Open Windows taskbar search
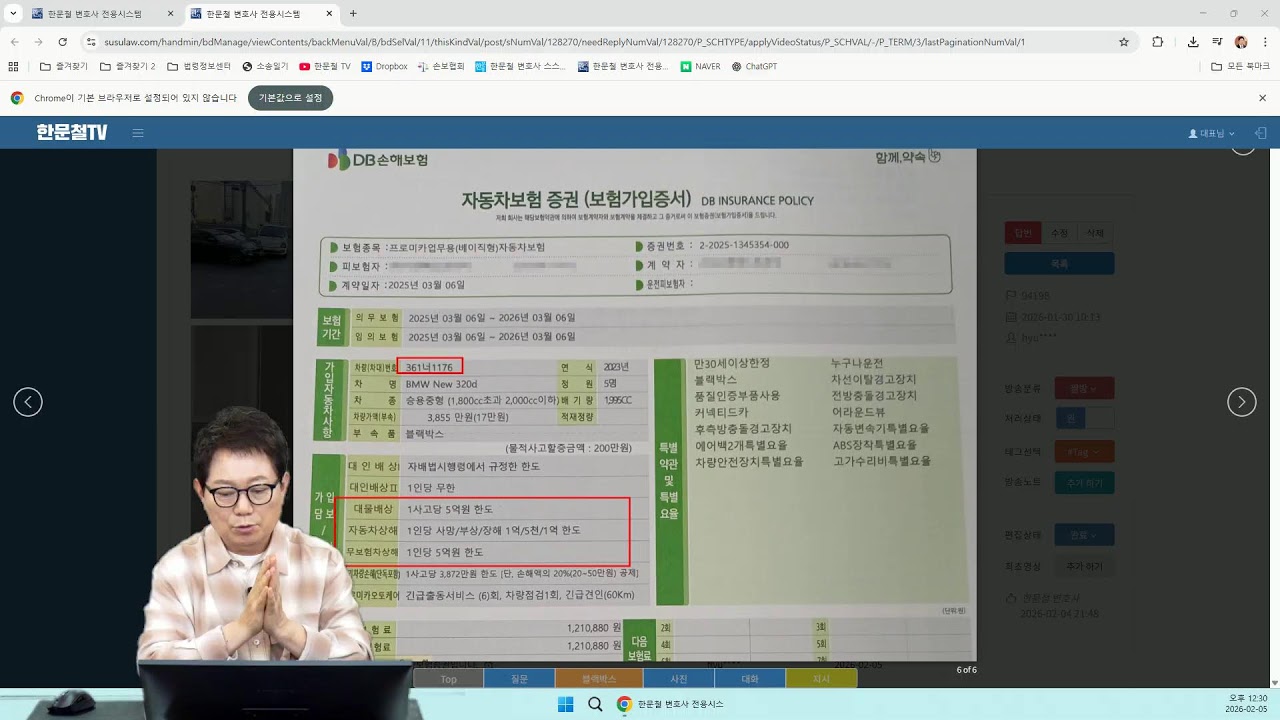Screen dimensions: 1280x720 click(x=595, y=704)
